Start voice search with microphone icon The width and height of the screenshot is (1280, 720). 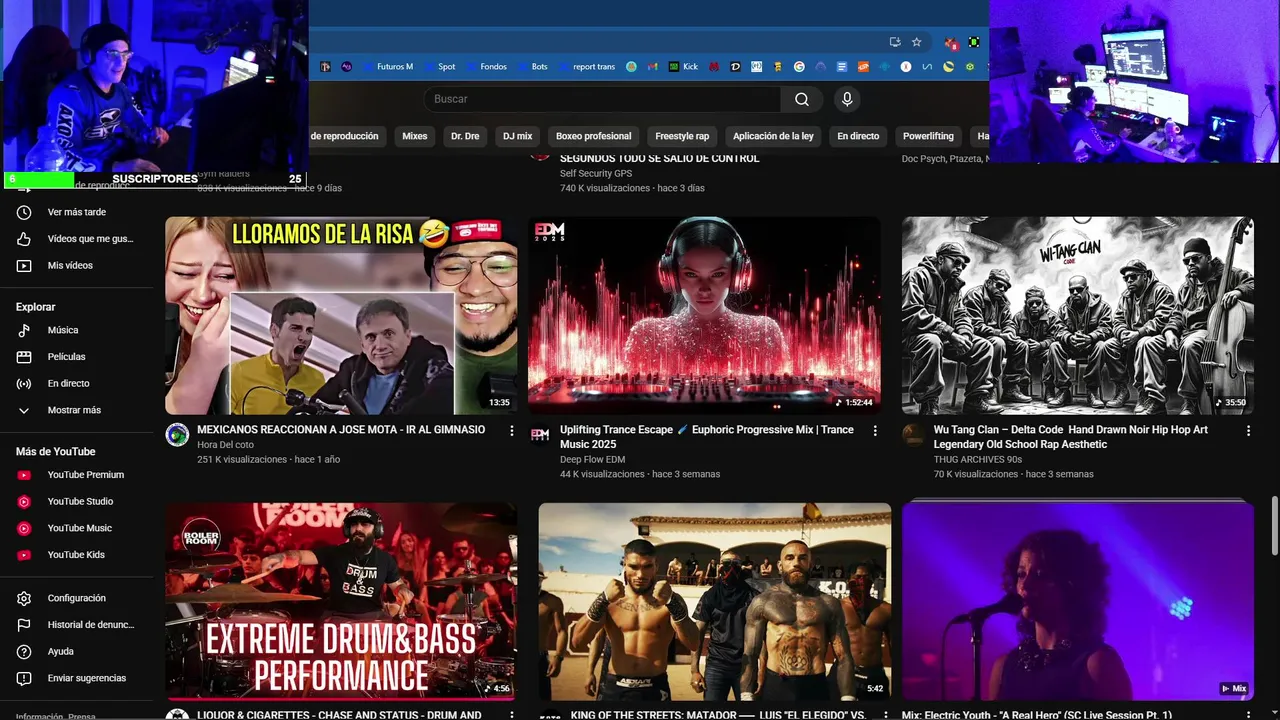click(847, 99)
